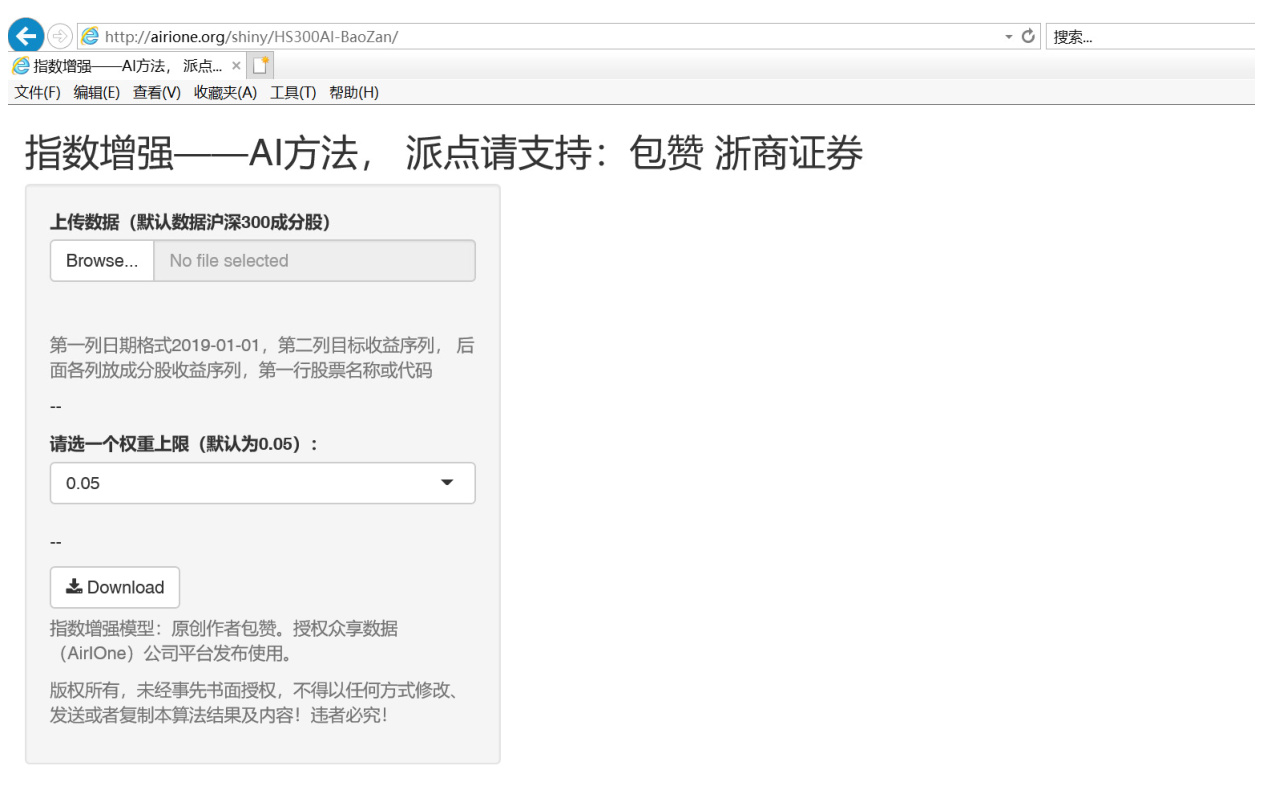Click the forward navigation arrow
The height and width of the screenshot is (789, 1269).
(58, 34)
